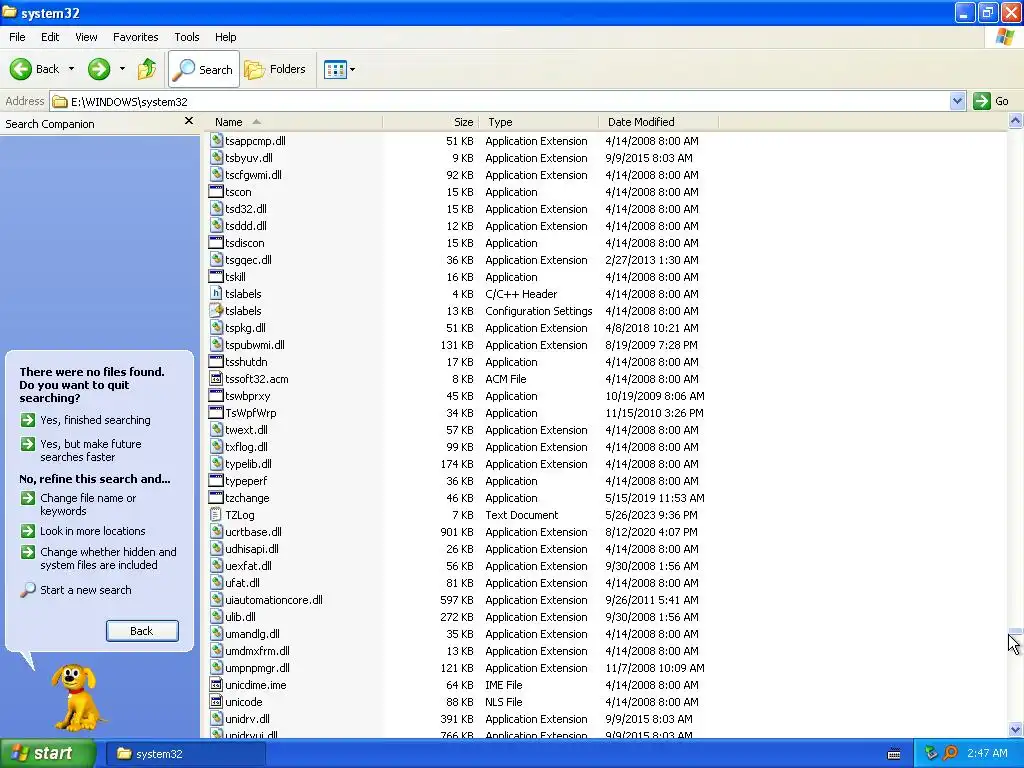Open the File menu
This screenshot has height=768, width=1024.
click(x=18, y=37)
